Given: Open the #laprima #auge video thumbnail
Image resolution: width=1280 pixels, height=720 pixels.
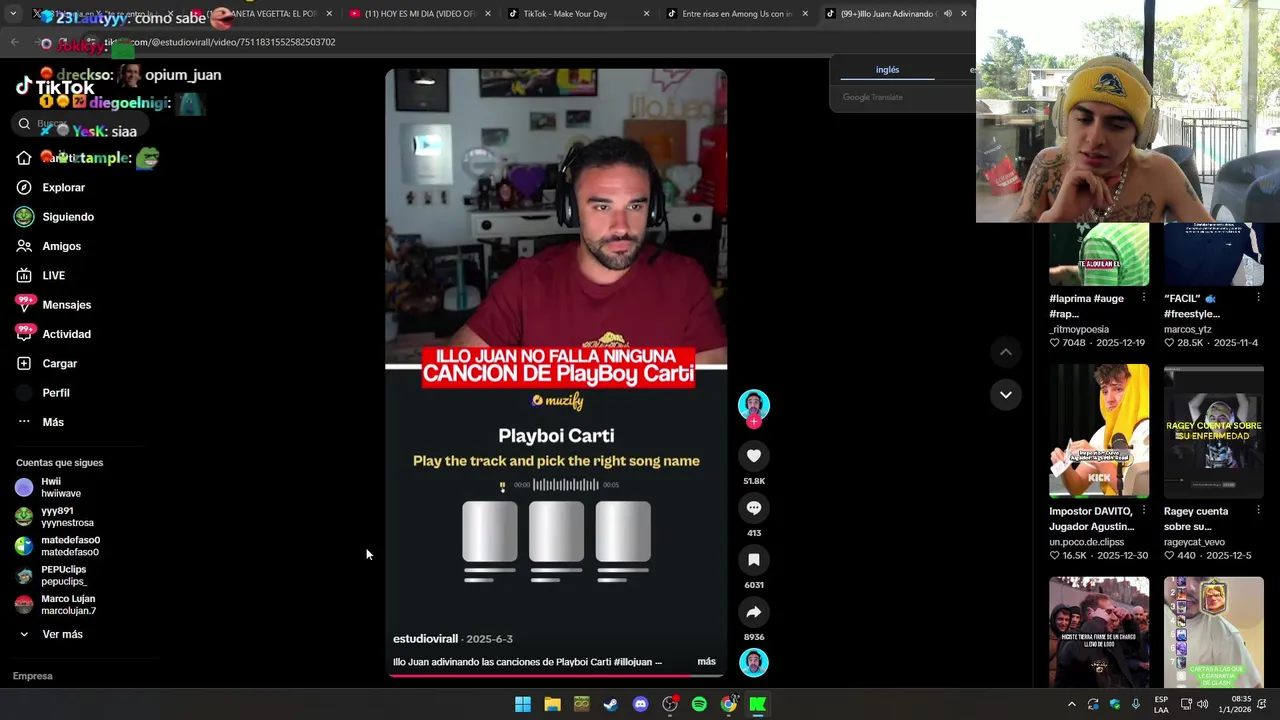Looking at the screenshot, I should tap(1099, 255).
